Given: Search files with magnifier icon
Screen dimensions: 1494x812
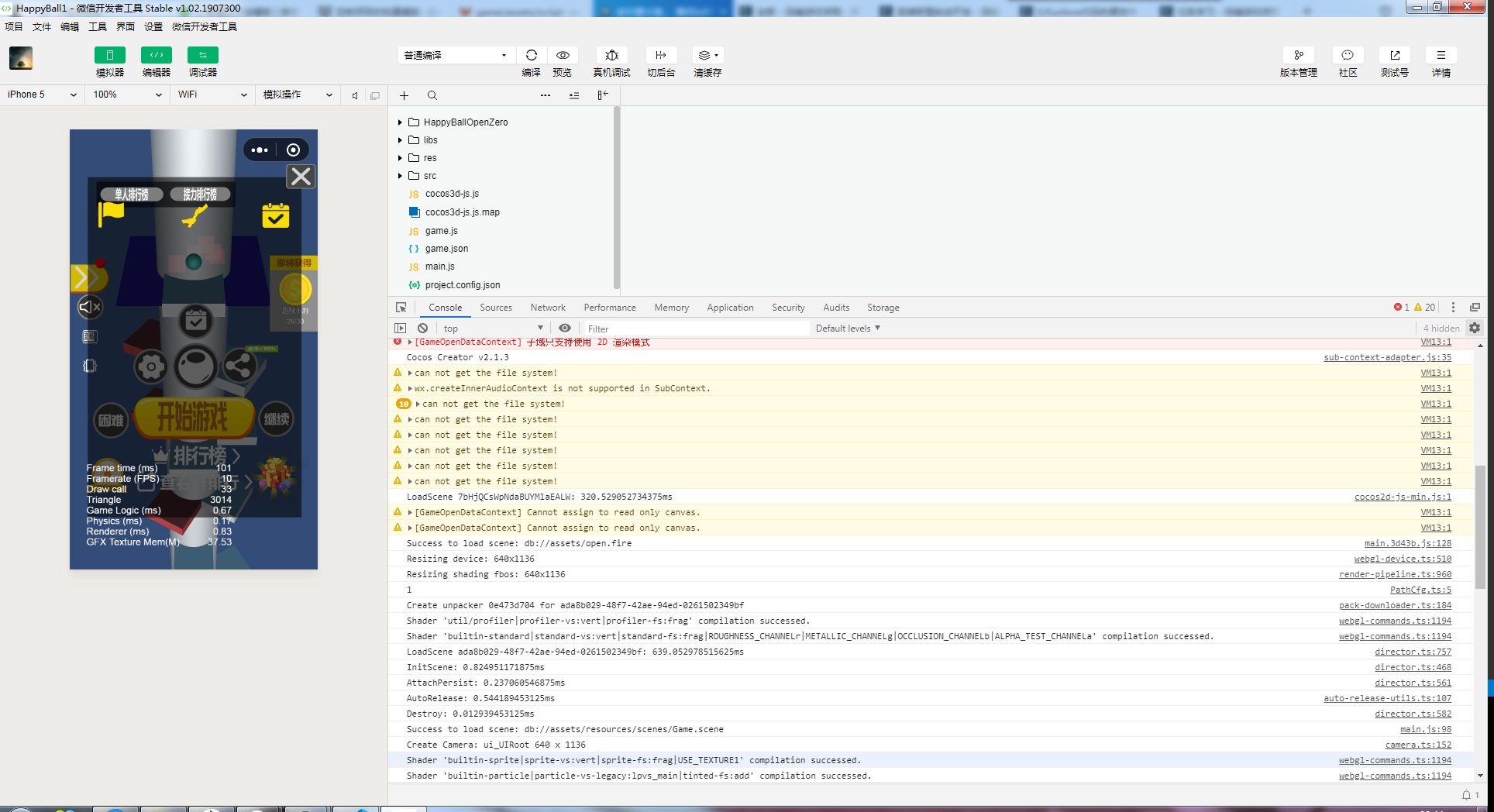Looking at the screenshot, I should [x=432, y=95].
